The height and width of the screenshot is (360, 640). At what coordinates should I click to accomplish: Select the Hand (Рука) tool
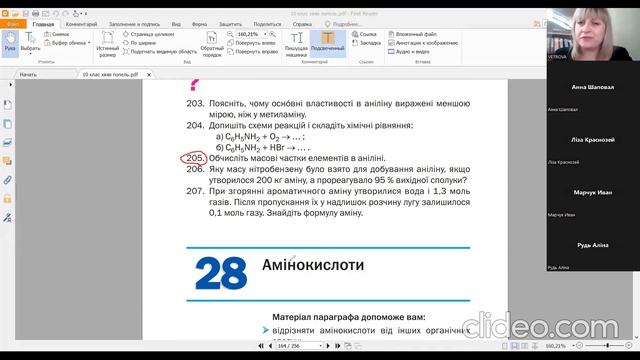[x=10, y=43]
